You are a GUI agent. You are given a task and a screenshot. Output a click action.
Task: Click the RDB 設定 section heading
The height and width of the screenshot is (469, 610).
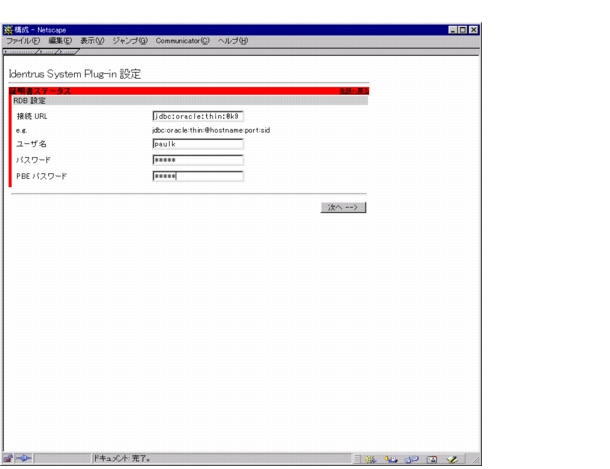(x=30, y=101)
